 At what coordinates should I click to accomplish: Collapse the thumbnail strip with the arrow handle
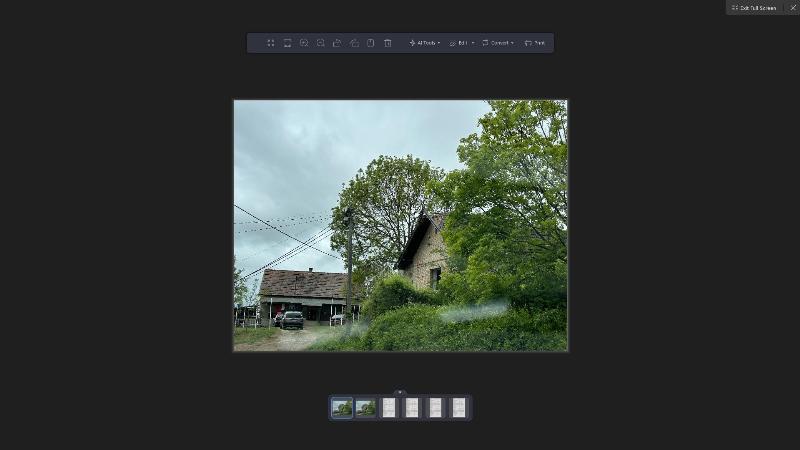pyautogui.click(x=400, y=392)
